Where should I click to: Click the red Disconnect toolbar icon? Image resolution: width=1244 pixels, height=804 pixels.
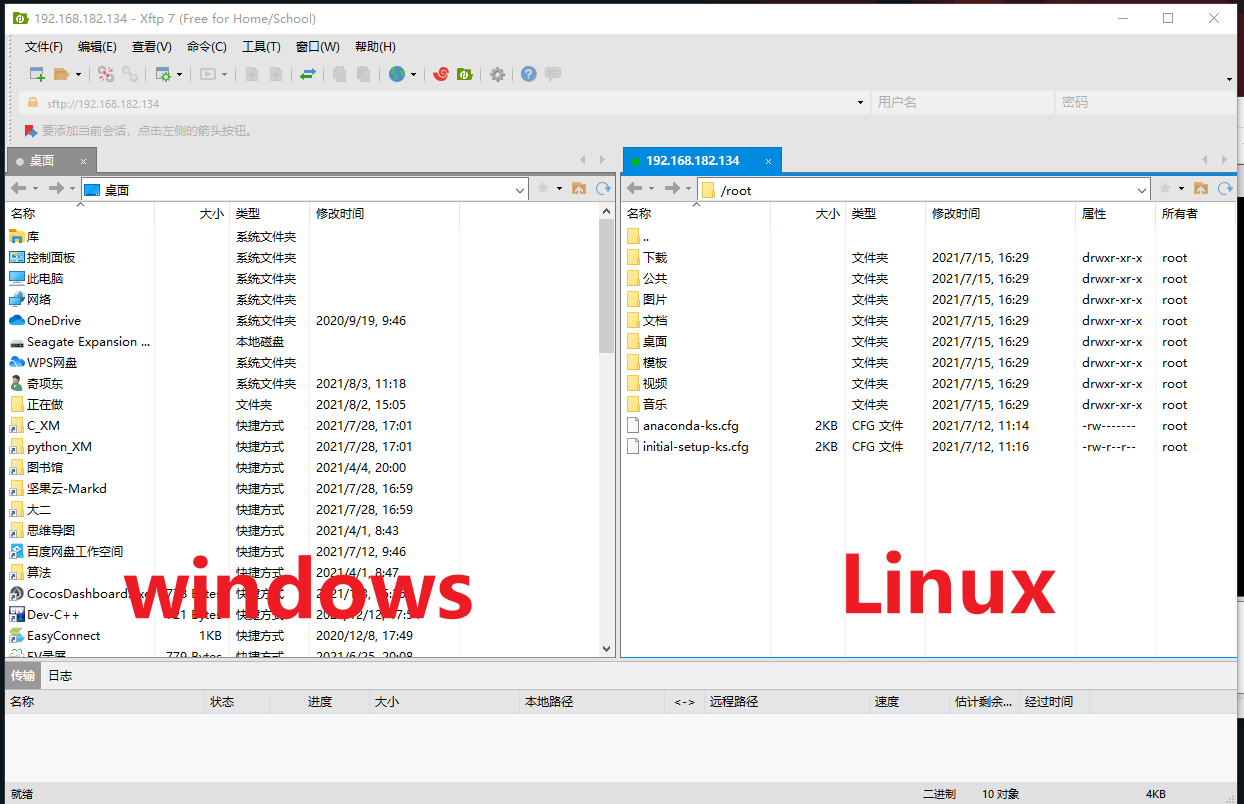(105, 74)
